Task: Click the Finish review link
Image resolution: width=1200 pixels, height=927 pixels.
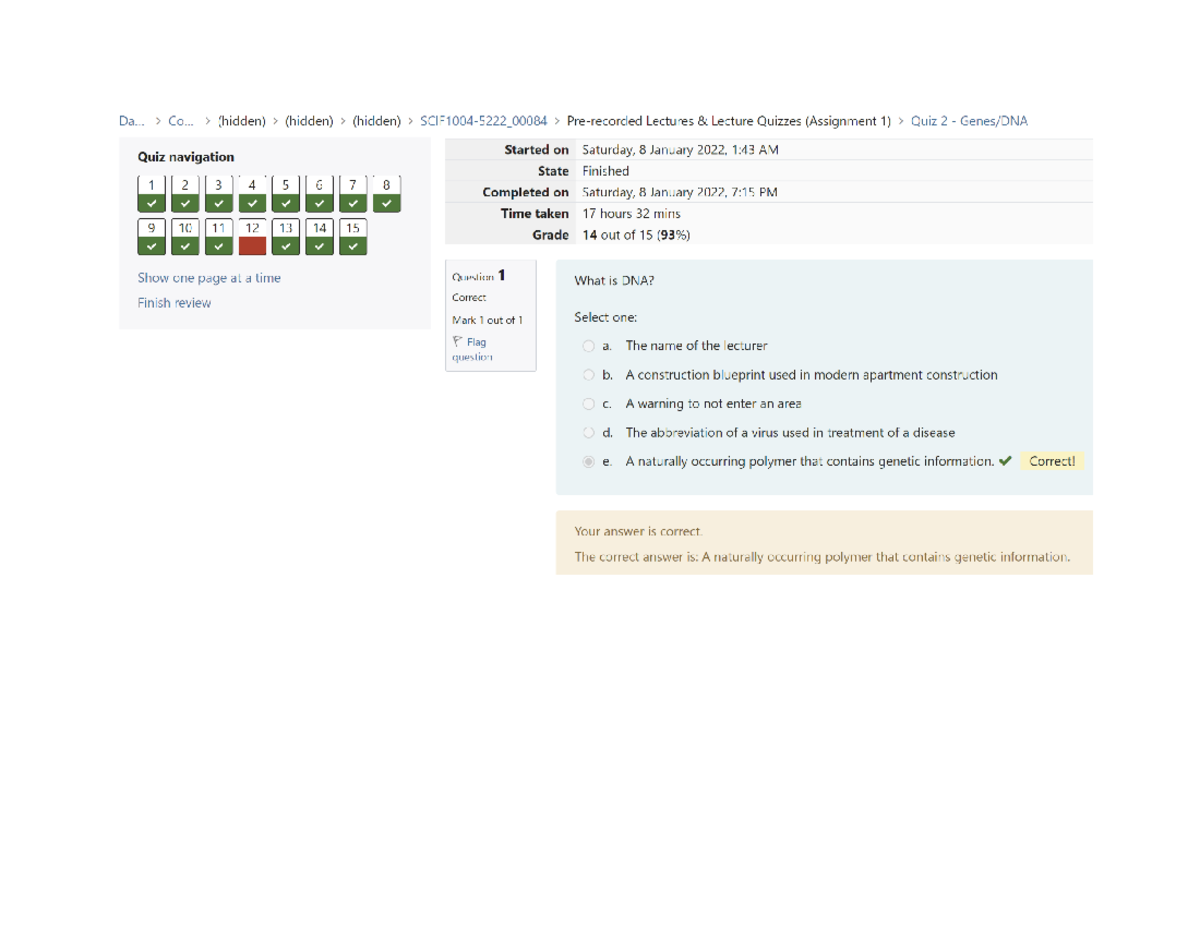Action: [174, 303]
